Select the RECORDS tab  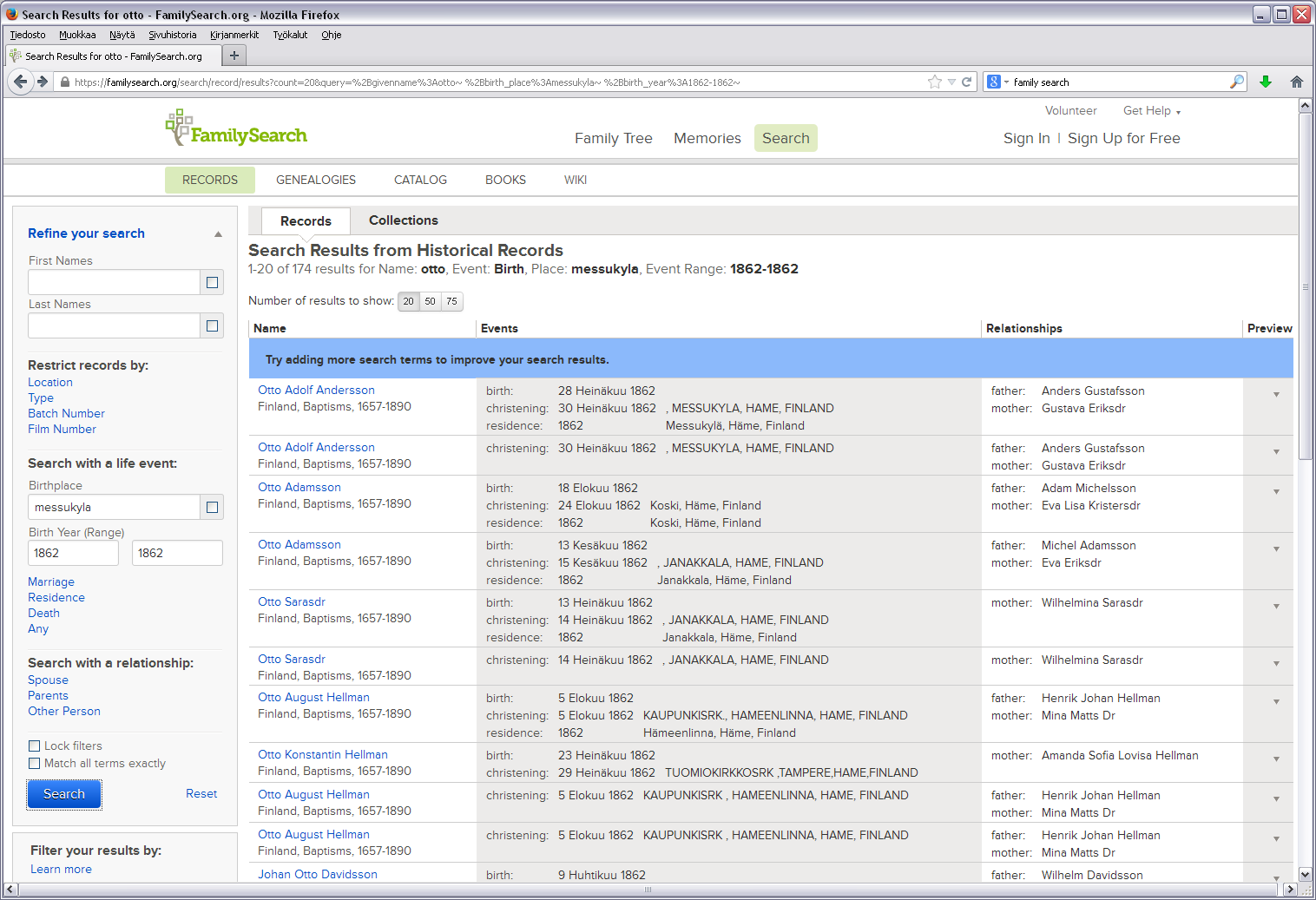click(210, 180)
